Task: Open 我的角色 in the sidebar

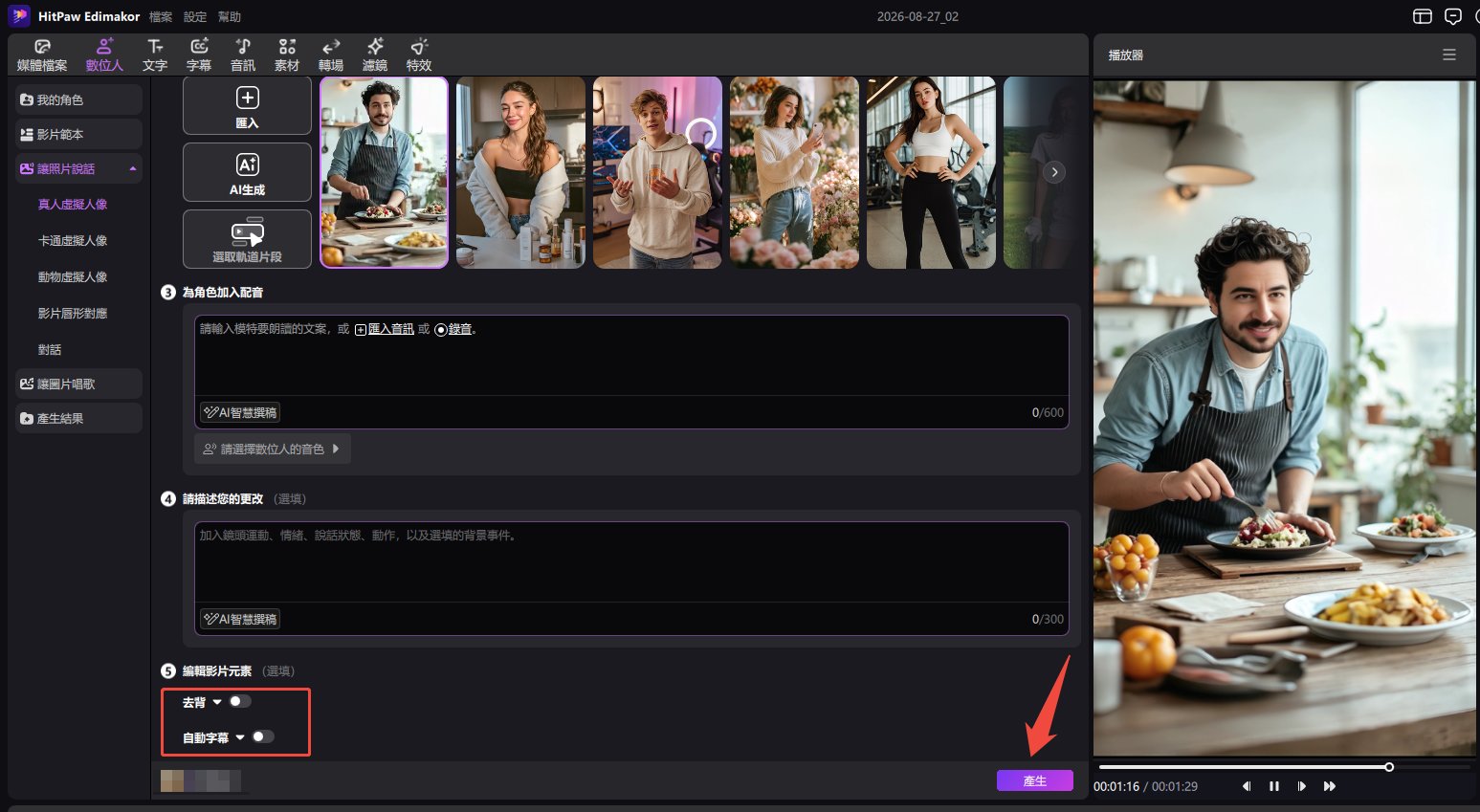Action: point(79,99)
